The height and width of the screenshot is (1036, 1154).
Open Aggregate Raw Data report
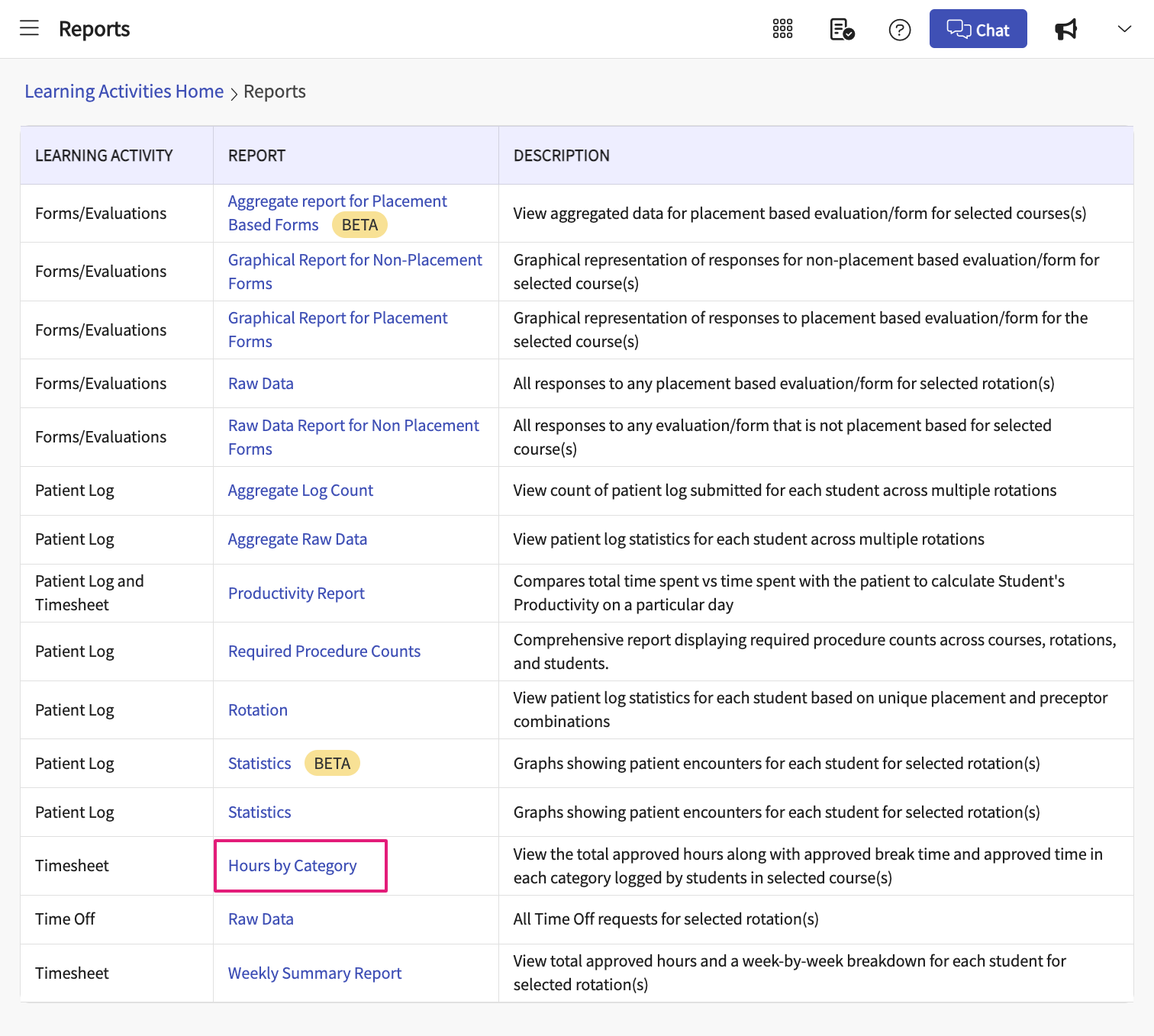[298, 539]
